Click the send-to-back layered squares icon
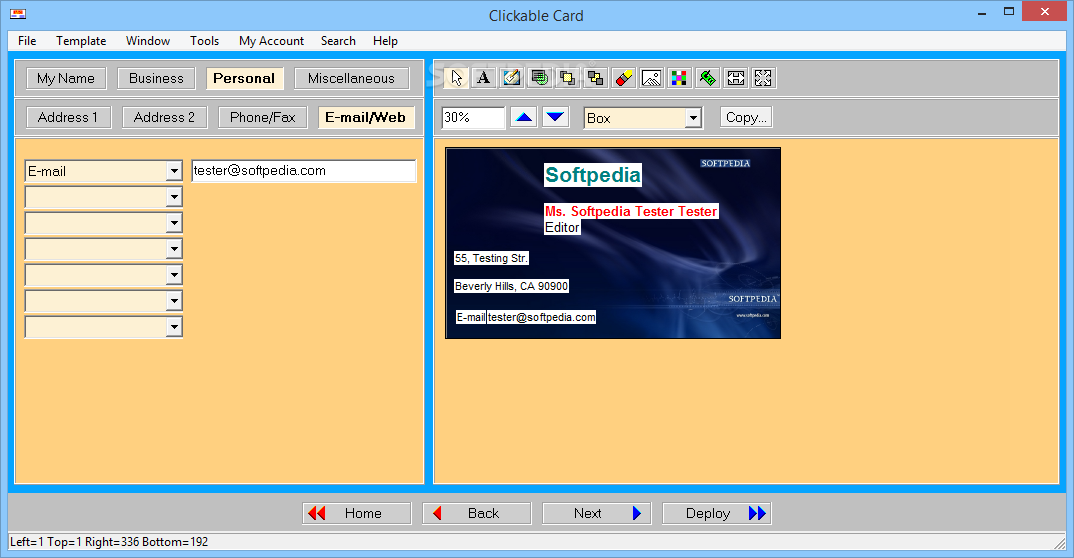Image resolution: width=1074 pixels, height=558 pixels. pyautogui.click(x=595, y=78)
